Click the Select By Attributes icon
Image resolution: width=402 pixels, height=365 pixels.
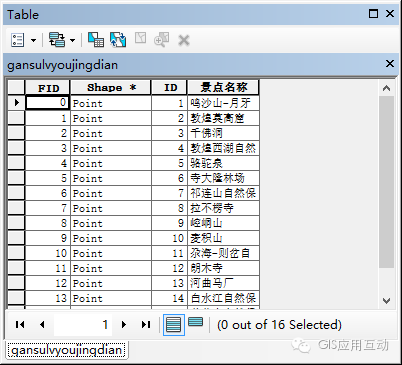click(x=96, y=40)
